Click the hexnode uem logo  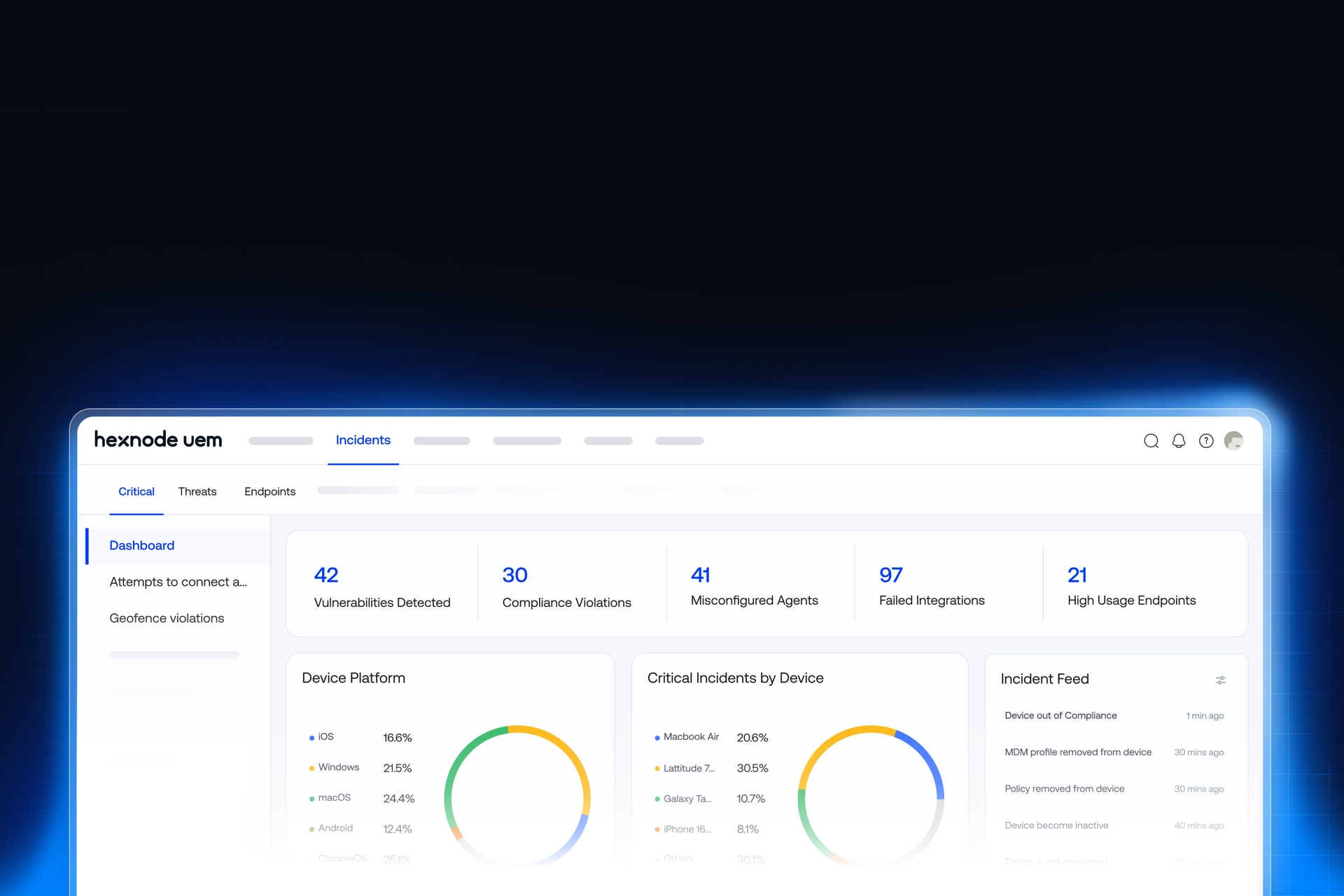tap(157, 440)
